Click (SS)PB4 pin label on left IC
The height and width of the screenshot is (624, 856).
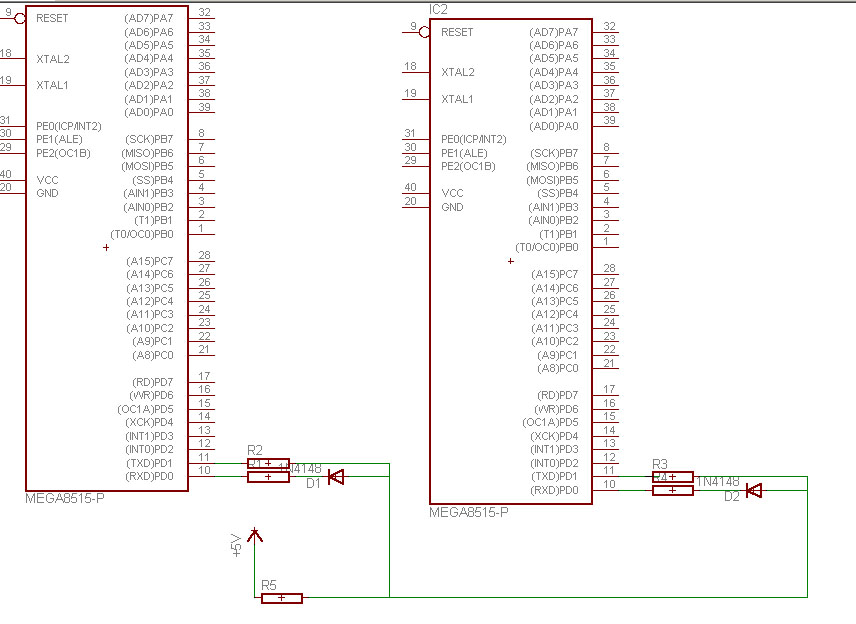153,180
